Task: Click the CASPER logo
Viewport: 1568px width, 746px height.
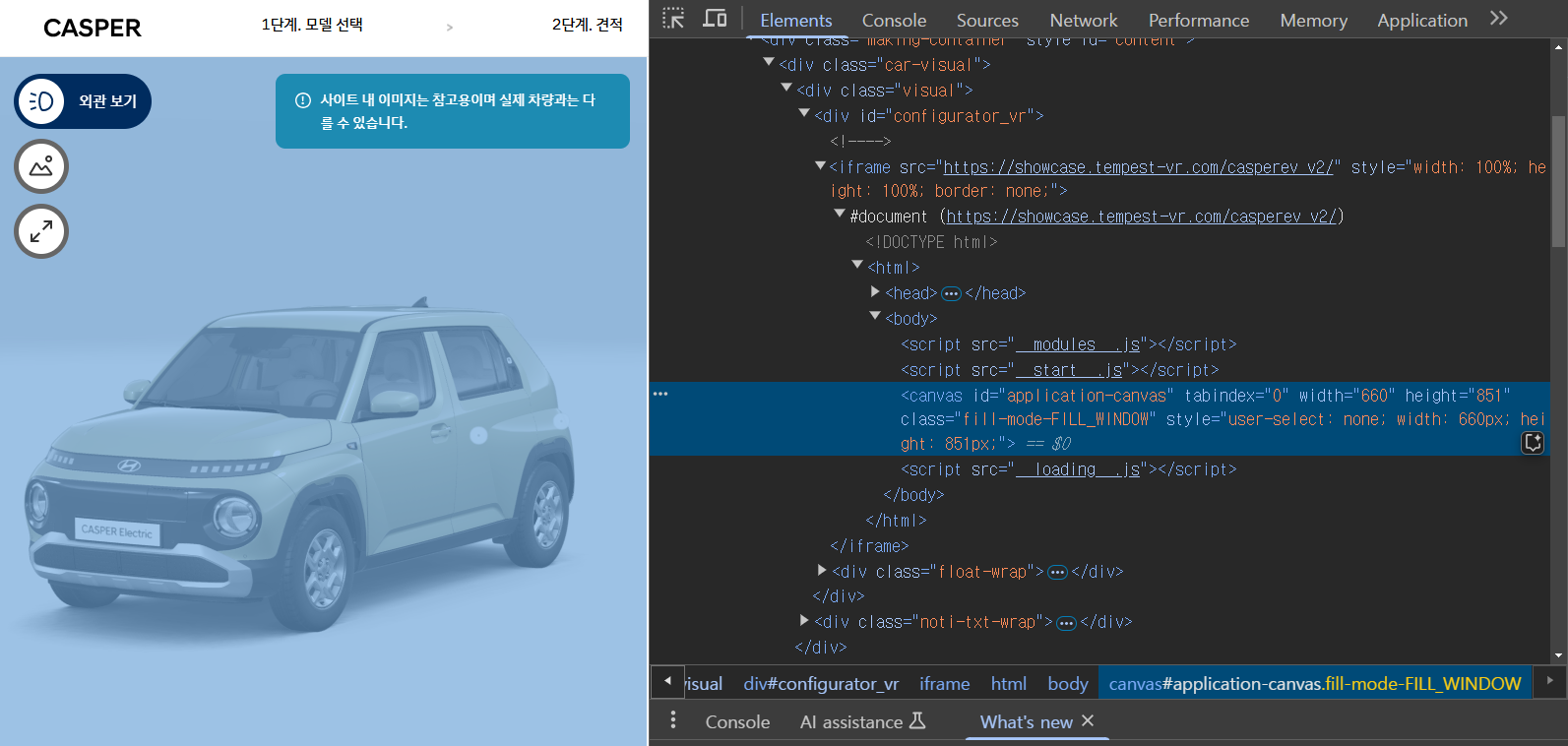Action: click(93, 28)
